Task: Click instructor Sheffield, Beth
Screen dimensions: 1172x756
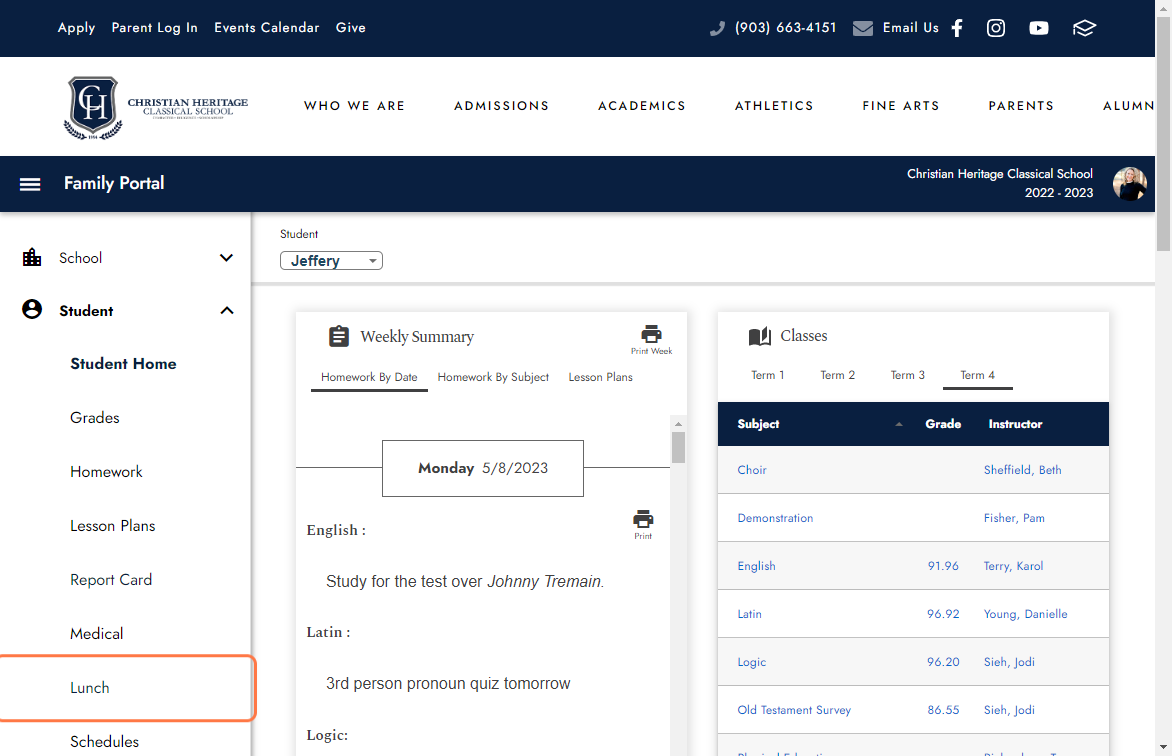Action: pos(1023,470)
